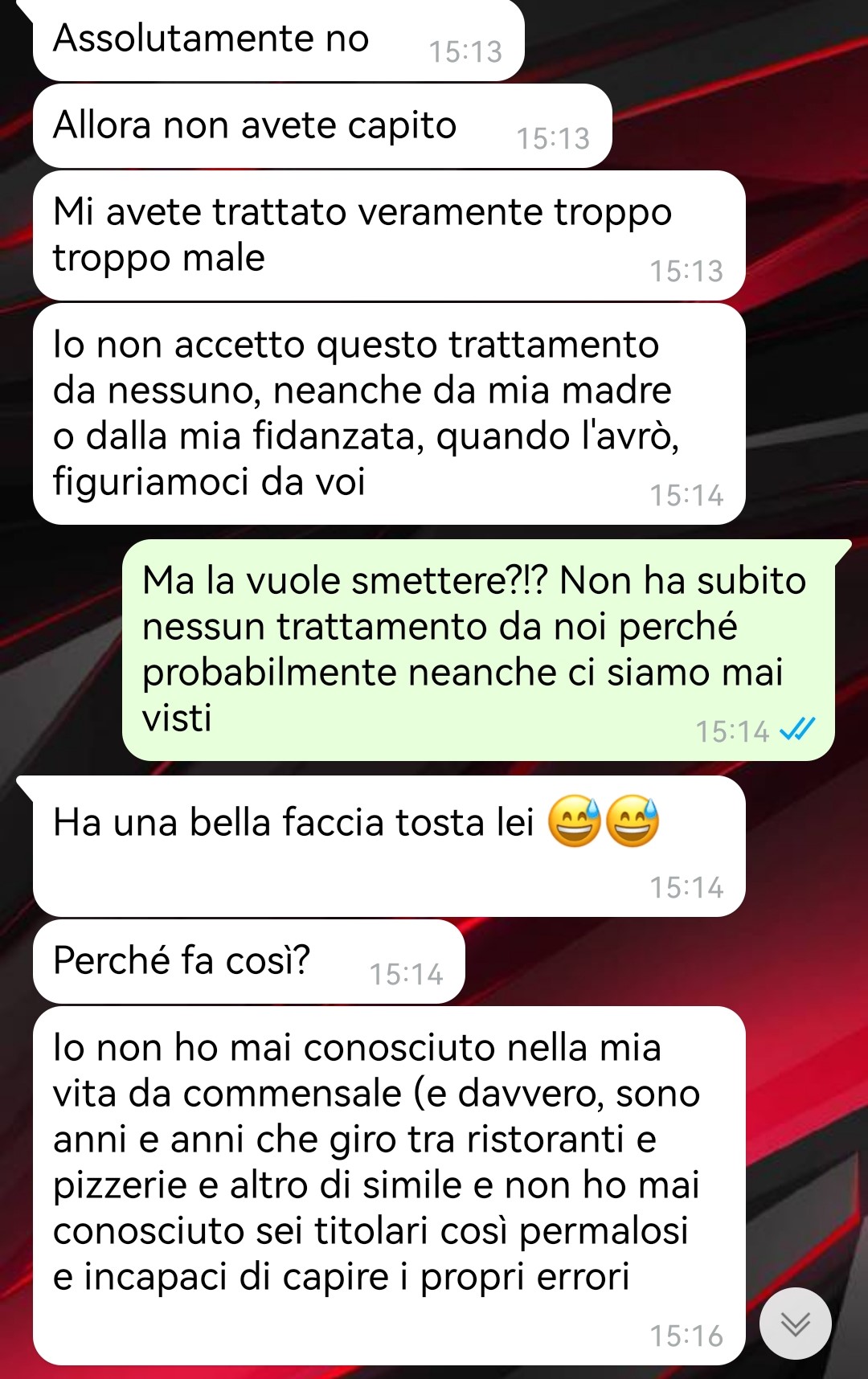Tap the 15:14 time under the emojis
This screenshot has width=868, height=1379.
coord(686,887)
